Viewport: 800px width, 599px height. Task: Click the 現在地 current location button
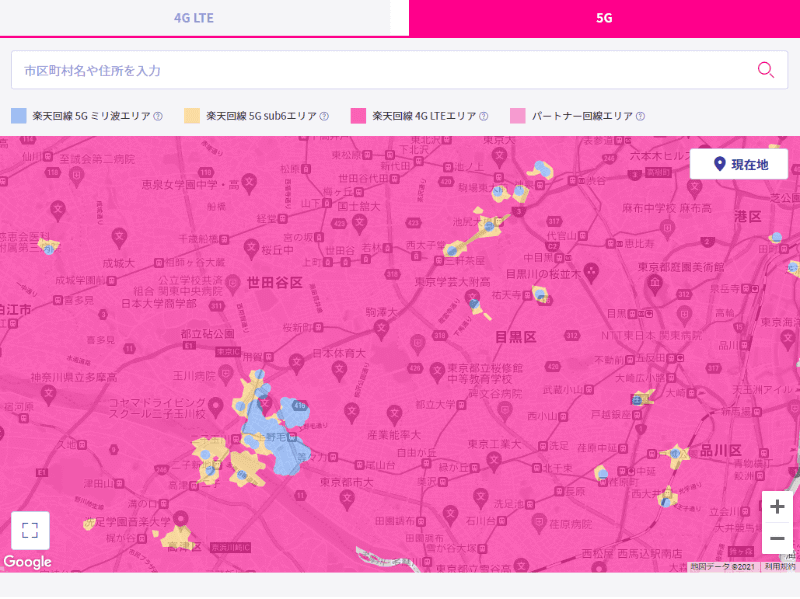click(739, 164)
